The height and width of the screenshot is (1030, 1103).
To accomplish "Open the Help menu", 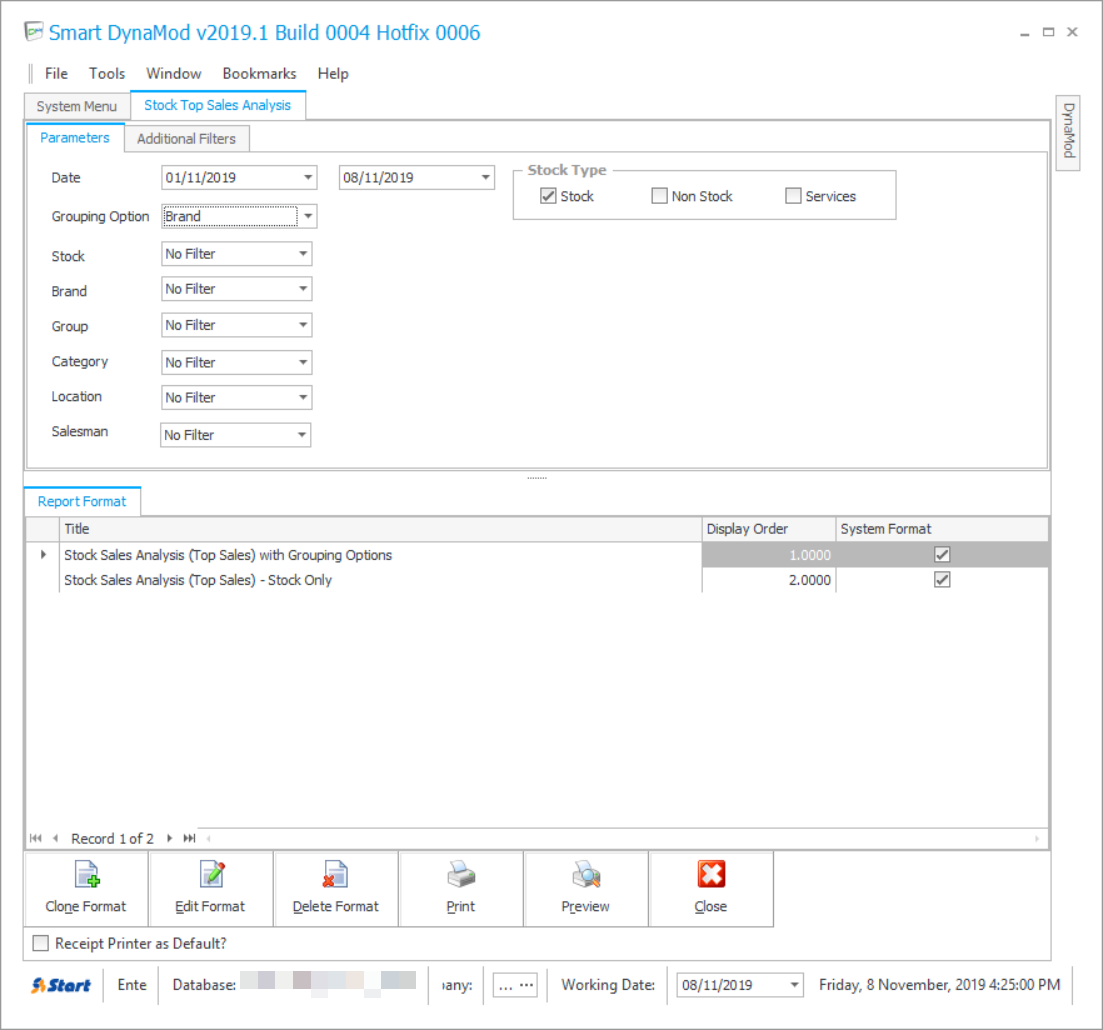I will click(x=333, y=73).
